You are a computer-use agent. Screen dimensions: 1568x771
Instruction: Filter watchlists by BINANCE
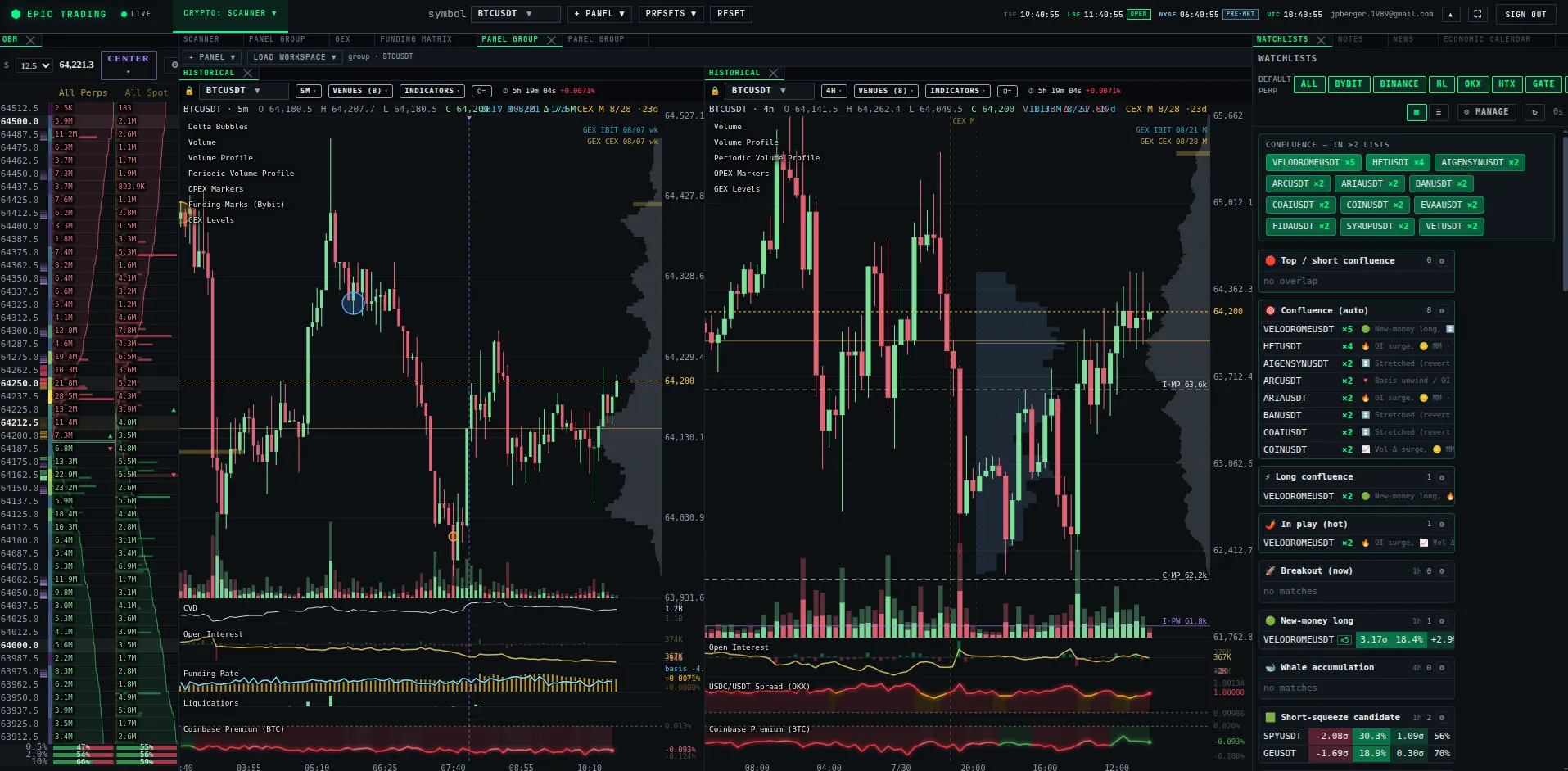point(1399,84)
